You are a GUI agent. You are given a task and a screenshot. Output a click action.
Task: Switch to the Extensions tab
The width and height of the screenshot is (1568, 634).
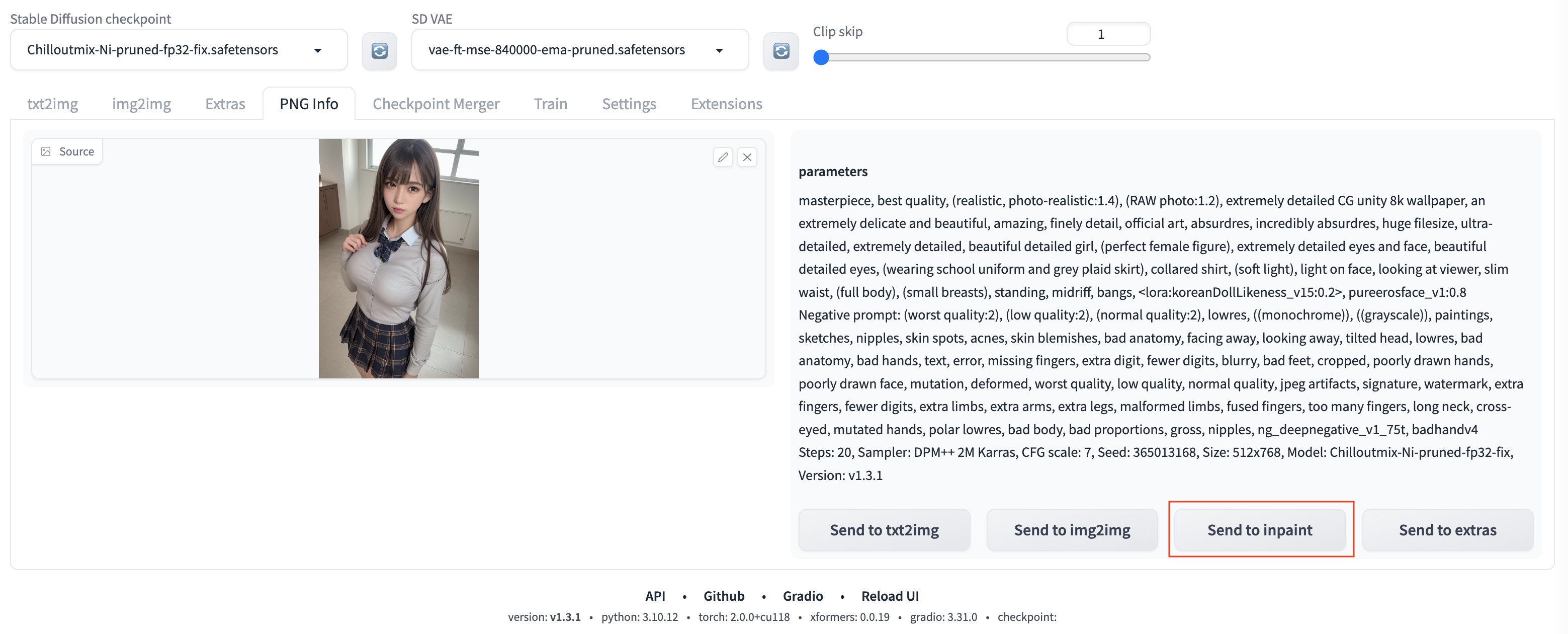tap(726, 104)
